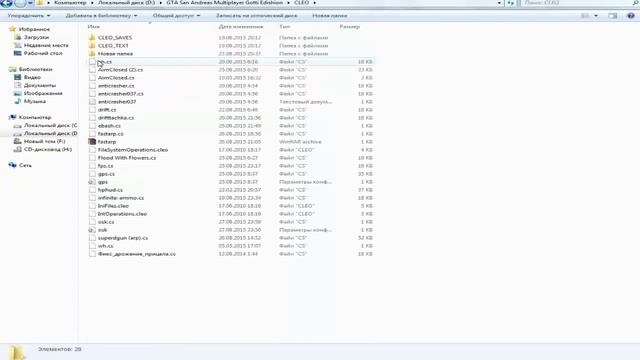Click the AimClosed.cs file icon
The height and width of the screenshot is (360, 640).
tap(92, 78)
